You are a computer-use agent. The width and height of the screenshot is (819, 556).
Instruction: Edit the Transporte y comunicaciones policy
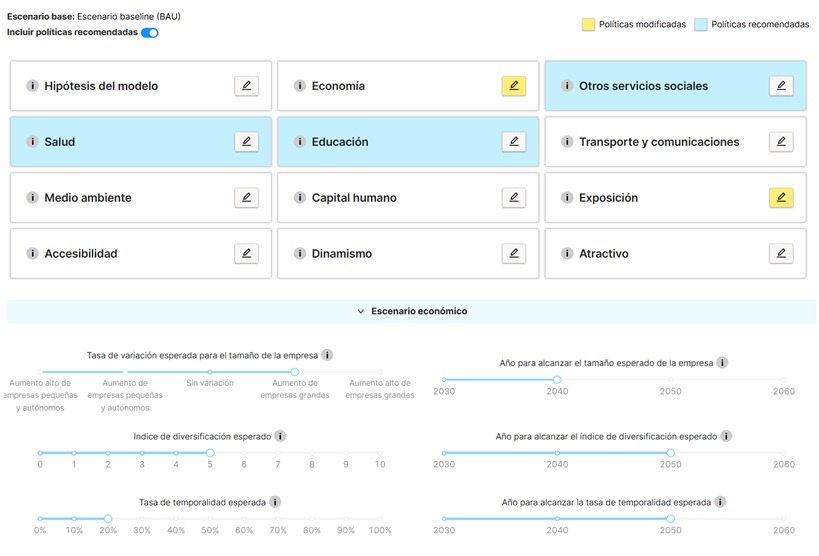point(781,142)
